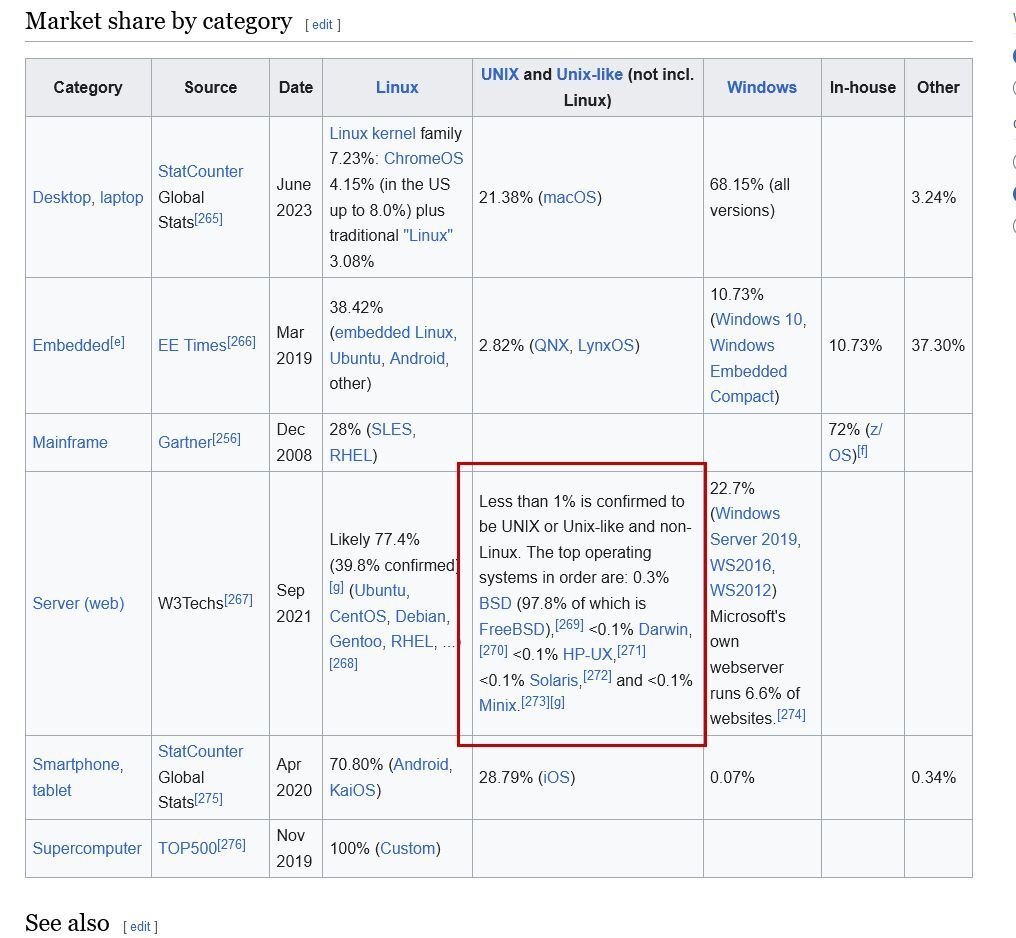The height and width of the screenshot is (938, 1016).
Task: Open Server (web) category link
Action: coord(78,604)
